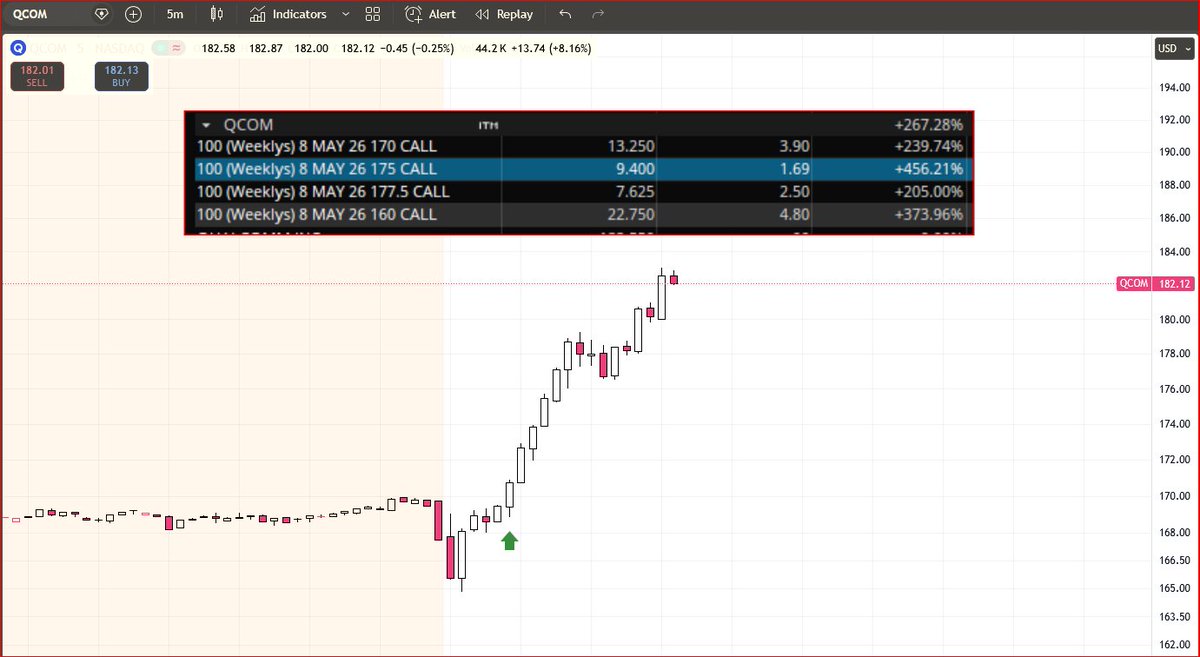Add a symbol with the plus circle icon
Viewport: 1200px width, 657px height.
click(133, 15)
